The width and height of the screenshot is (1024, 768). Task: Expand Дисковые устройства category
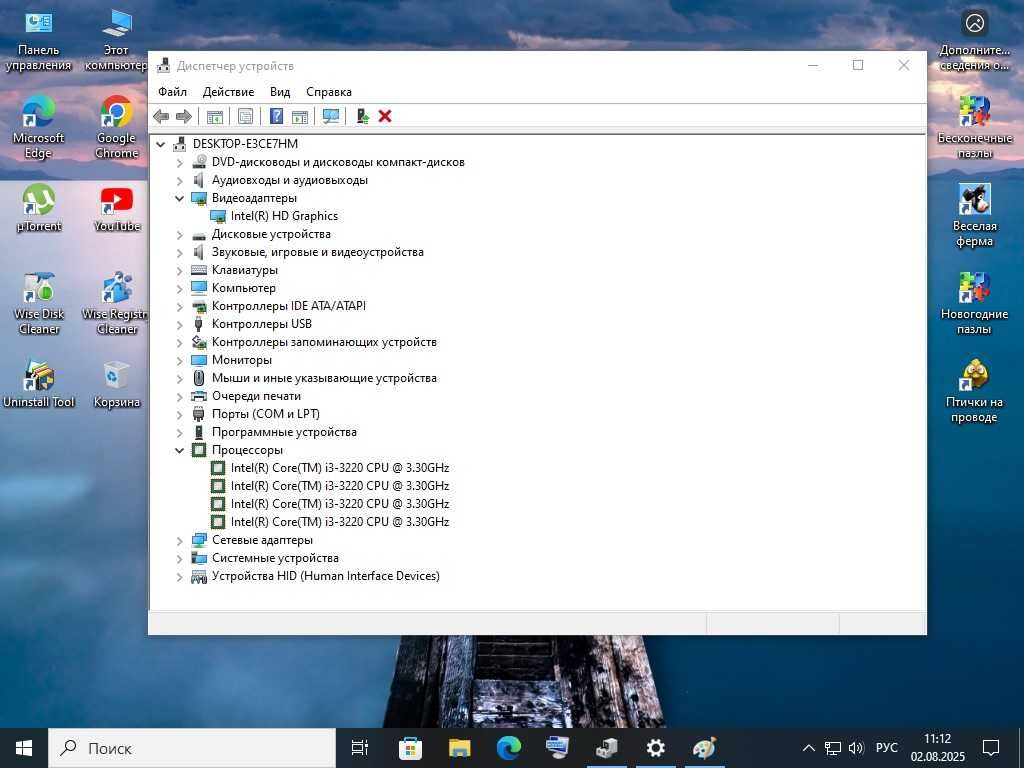(180, 234)
